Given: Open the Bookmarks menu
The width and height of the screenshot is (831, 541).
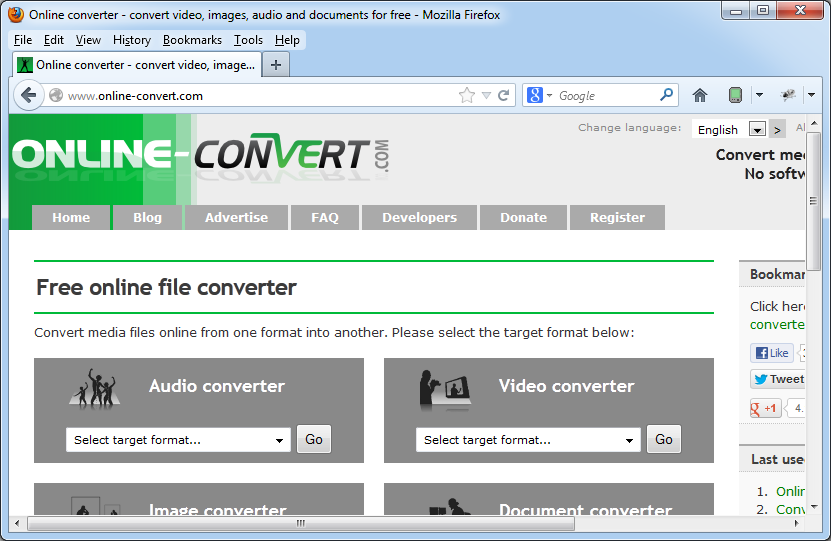Looking at the screenshot, I should (192, 40).
